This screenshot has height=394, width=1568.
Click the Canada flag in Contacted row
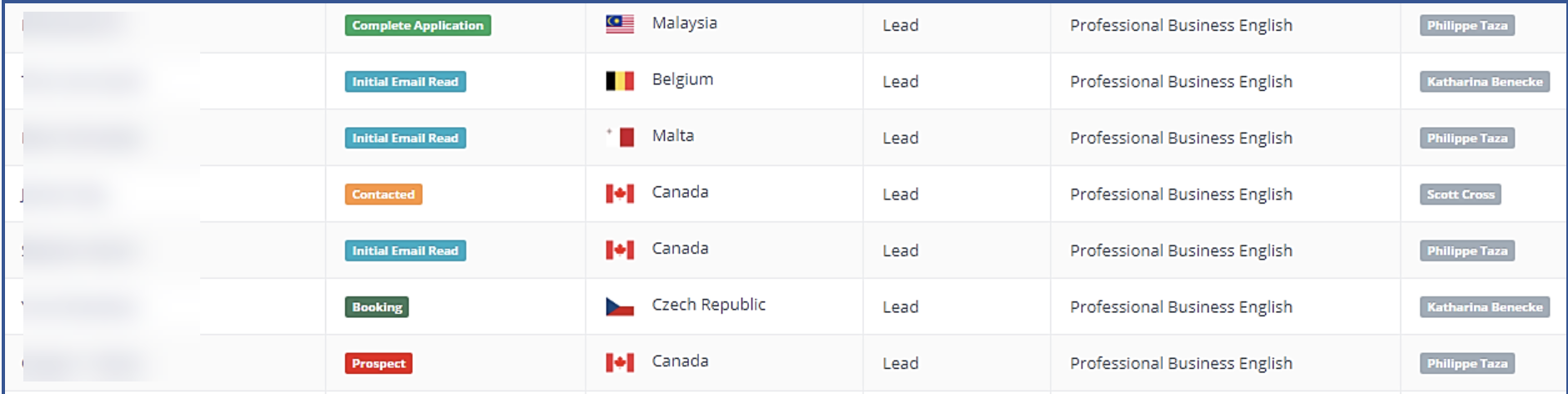(x=620, y=194)
